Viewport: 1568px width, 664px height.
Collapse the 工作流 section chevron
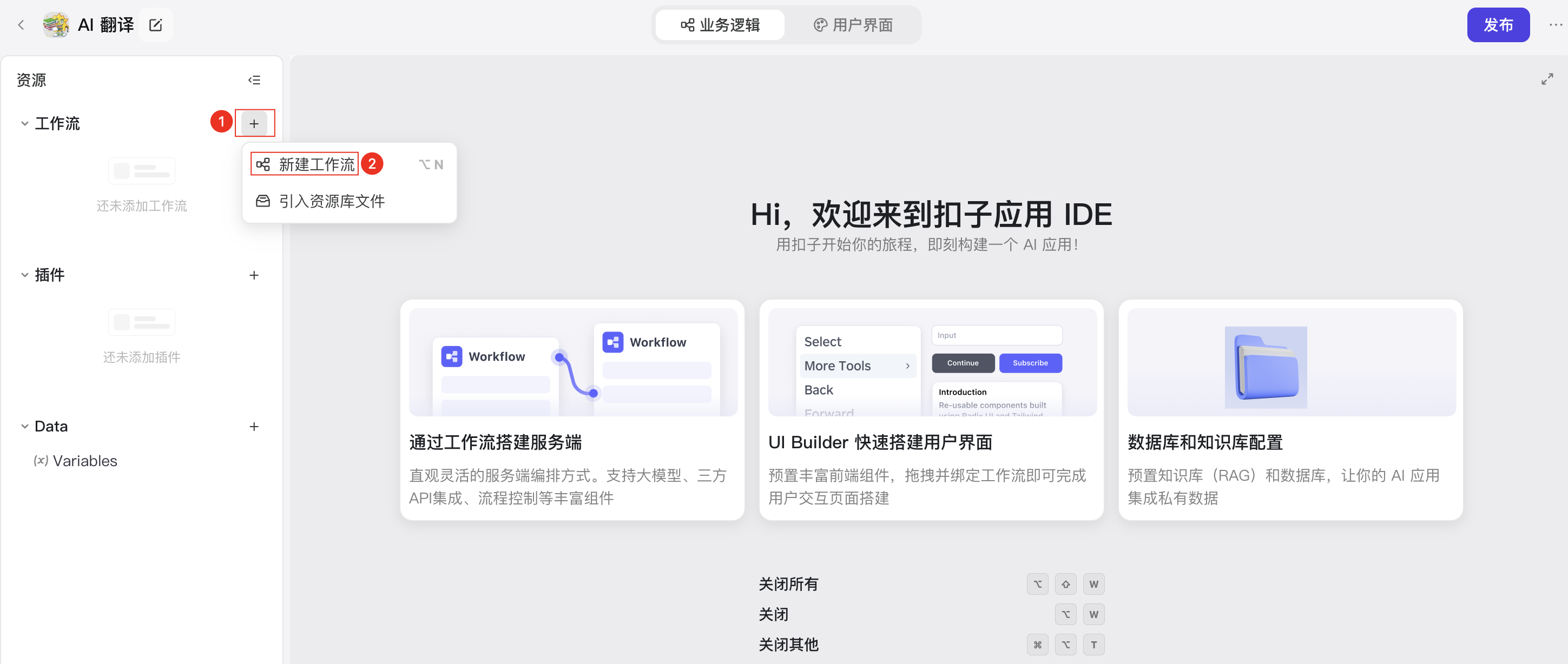(x=24, y=123)
